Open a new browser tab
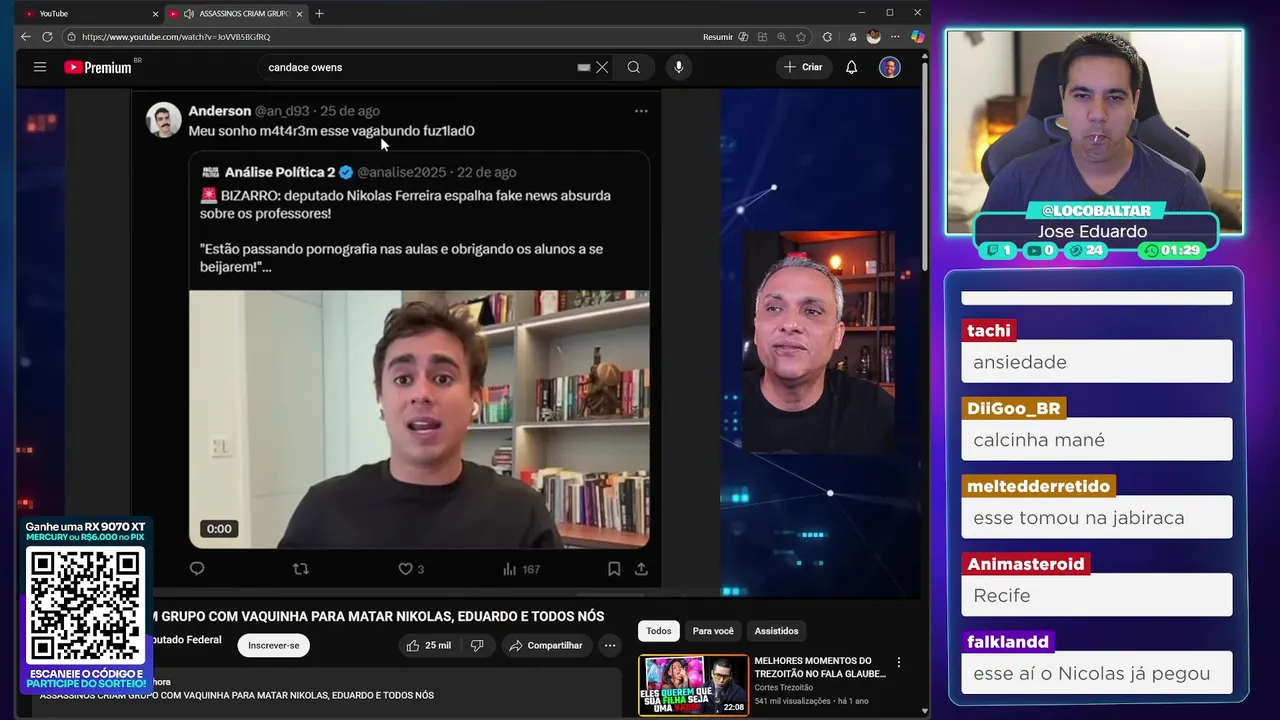This screenshot has width=1280, height=720. point(319,13)
